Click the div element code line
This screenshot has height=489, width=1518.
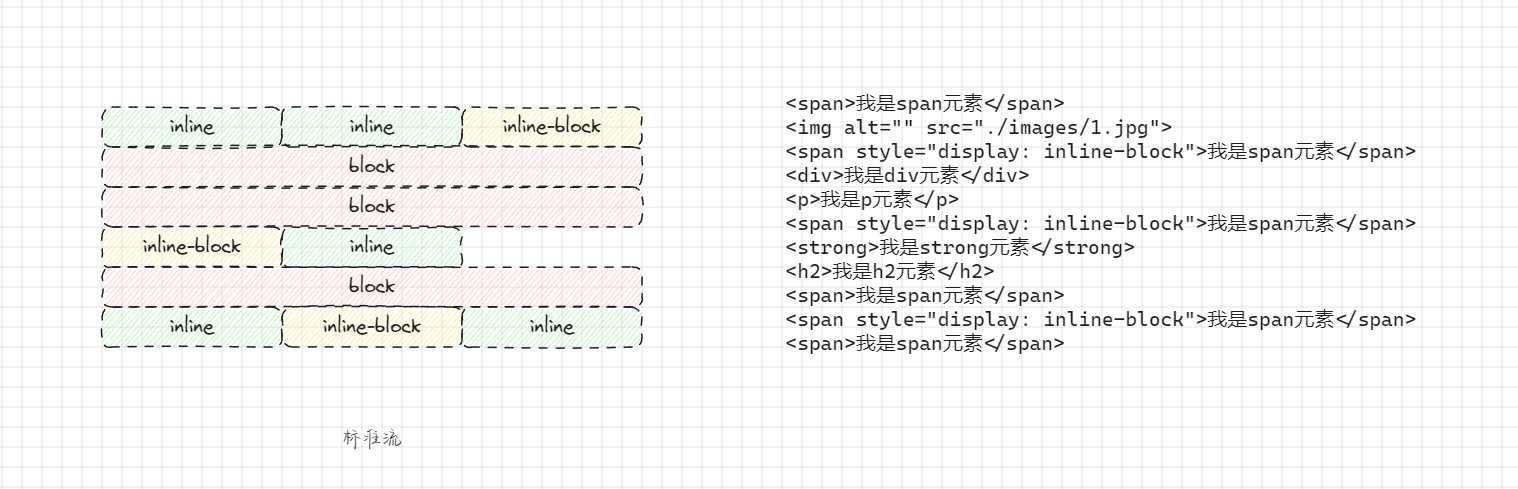click(906, 175)
